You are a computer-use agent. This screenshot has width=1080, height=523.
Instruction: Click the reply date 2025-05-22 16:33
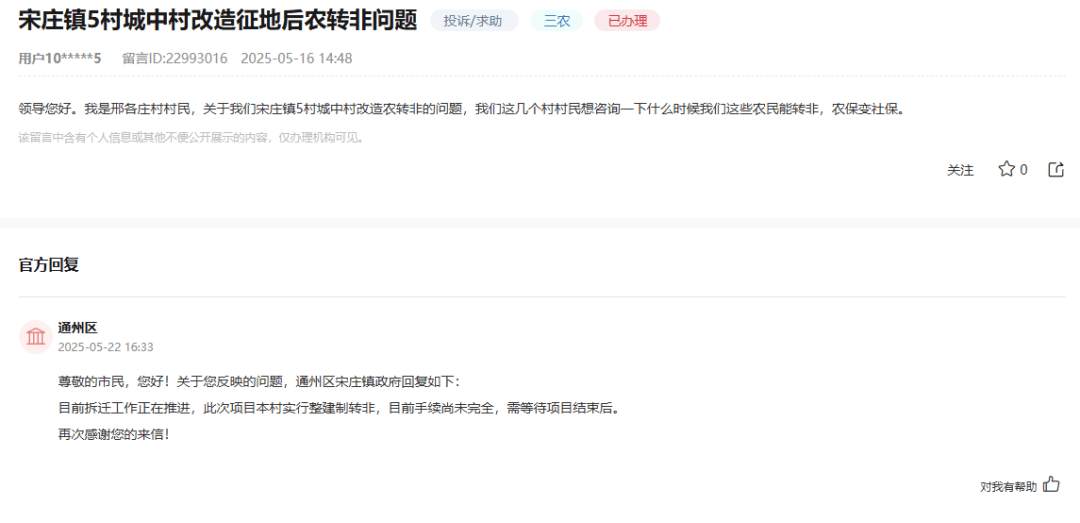[x=105, y=347]
